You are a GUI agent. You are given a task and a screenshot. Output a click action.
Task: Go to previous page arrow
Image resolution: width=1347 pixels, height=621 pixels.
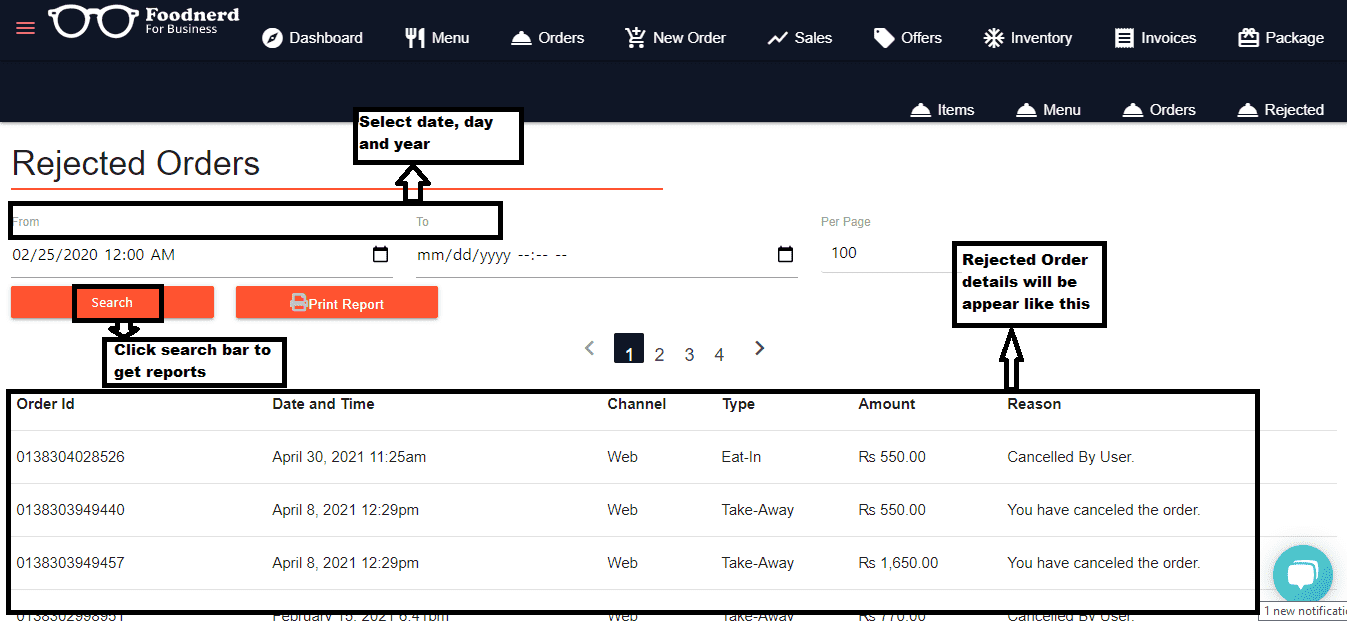tap(590, 348)
